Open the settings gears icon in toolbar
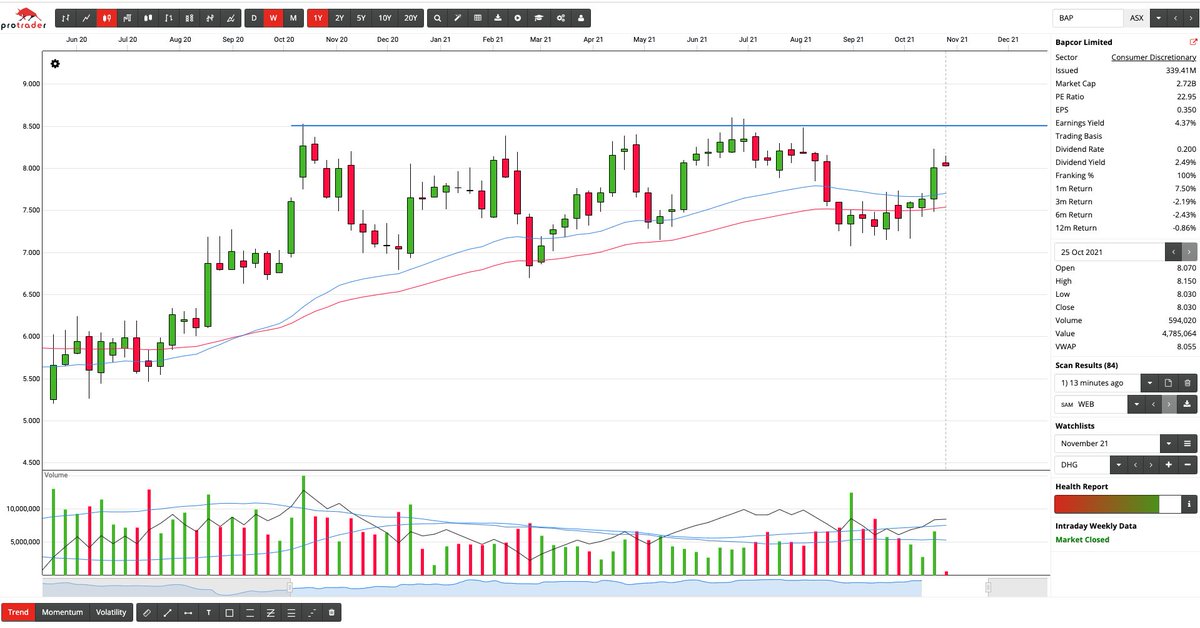1200x628 pixels. (x=560, y=18)
